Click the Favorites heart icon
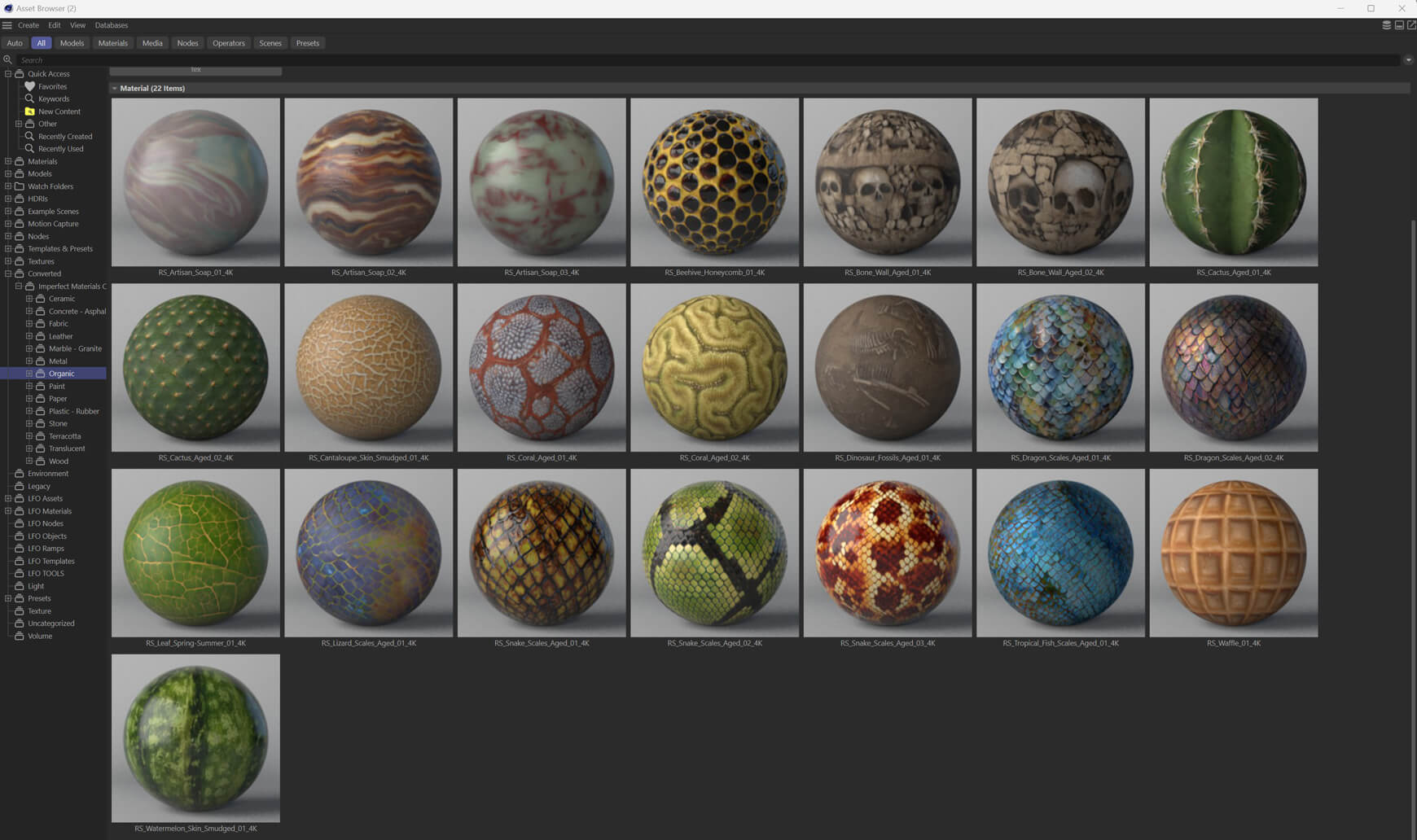 point(30,86)
